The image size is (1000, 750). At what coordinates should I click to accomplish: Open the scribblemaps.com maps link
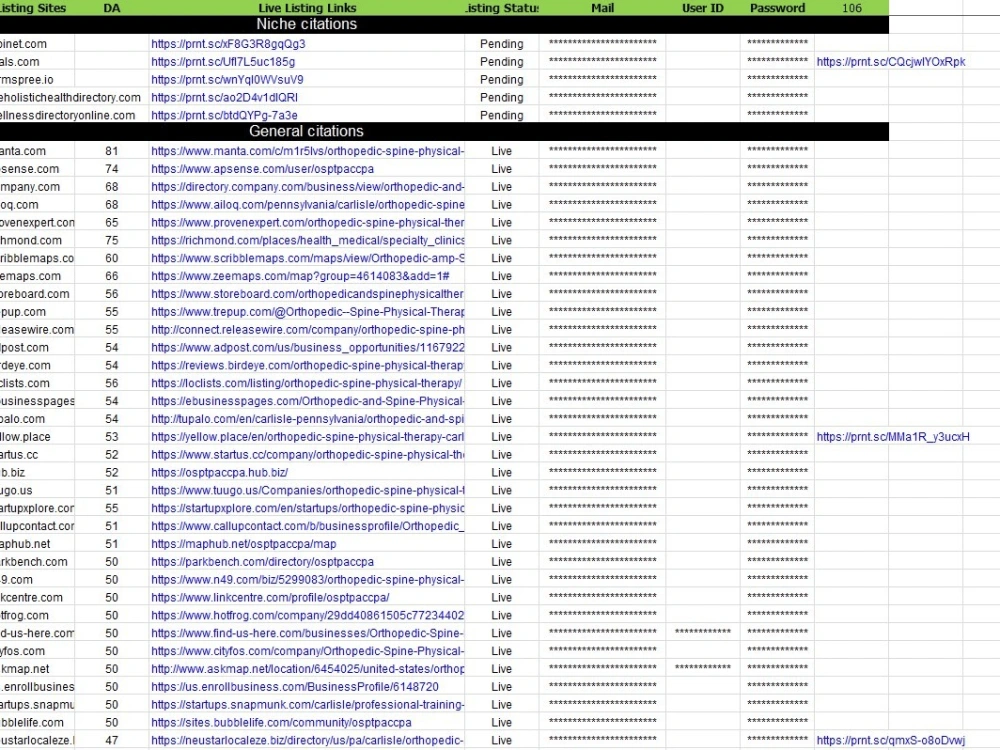[x=307, y=258]
